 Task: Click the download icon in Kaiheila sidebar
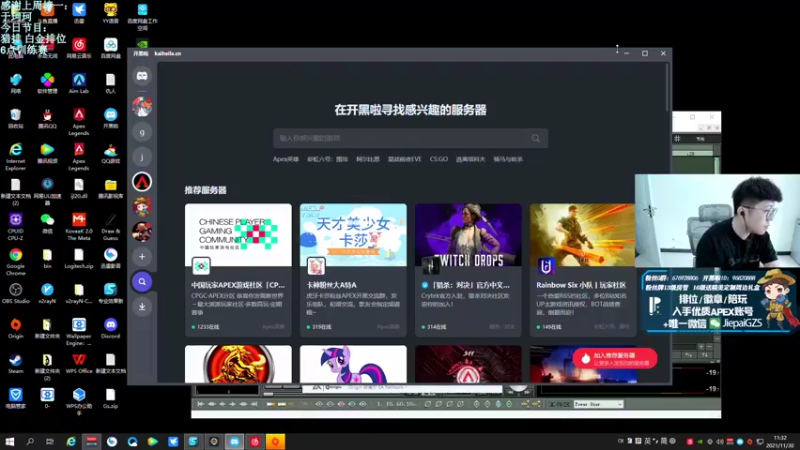tap(142, 307)
